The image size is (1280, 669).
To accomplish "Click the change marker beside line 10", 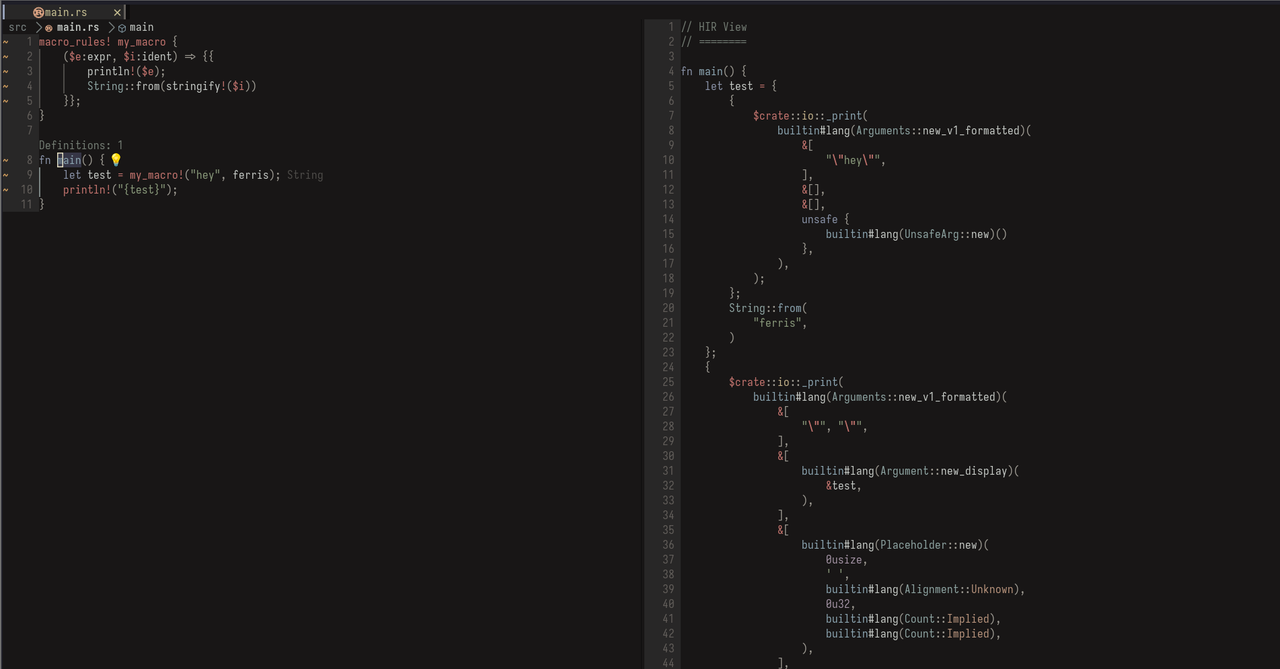I will 7,190.
